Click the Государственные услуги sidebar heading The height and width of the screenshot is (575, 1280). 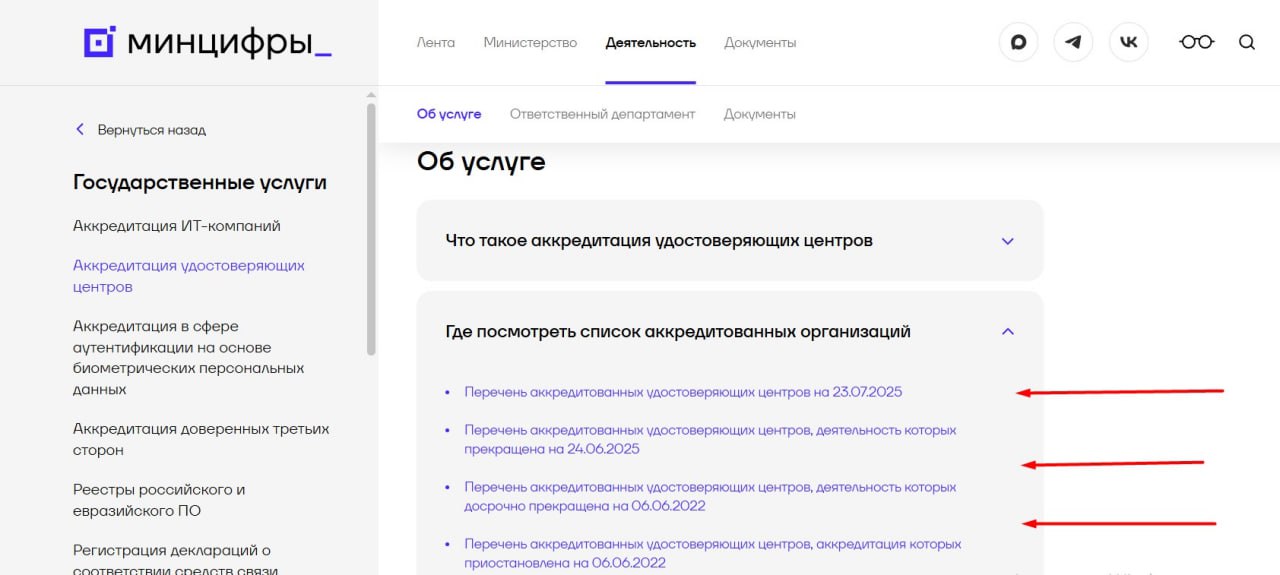point(200,182)
